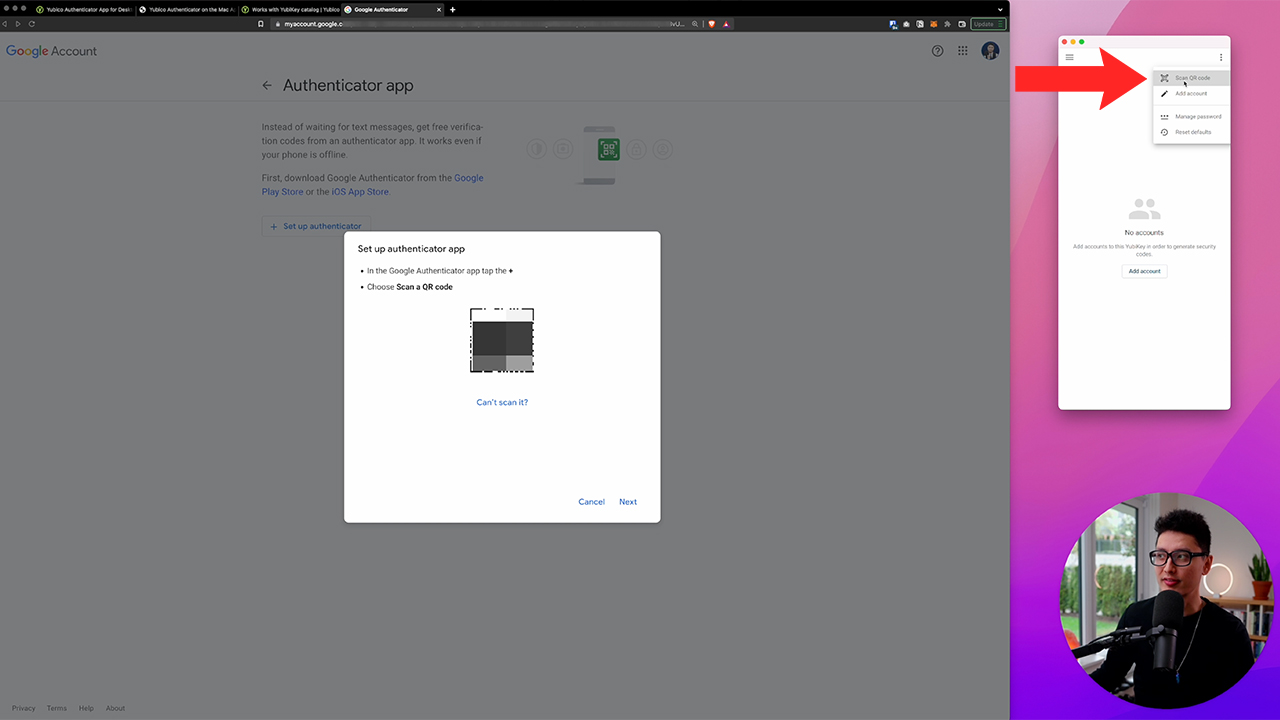Click Next in the authenticator dialog
Viewport: 1280px width, 720px height.
[x=628, y=502]
